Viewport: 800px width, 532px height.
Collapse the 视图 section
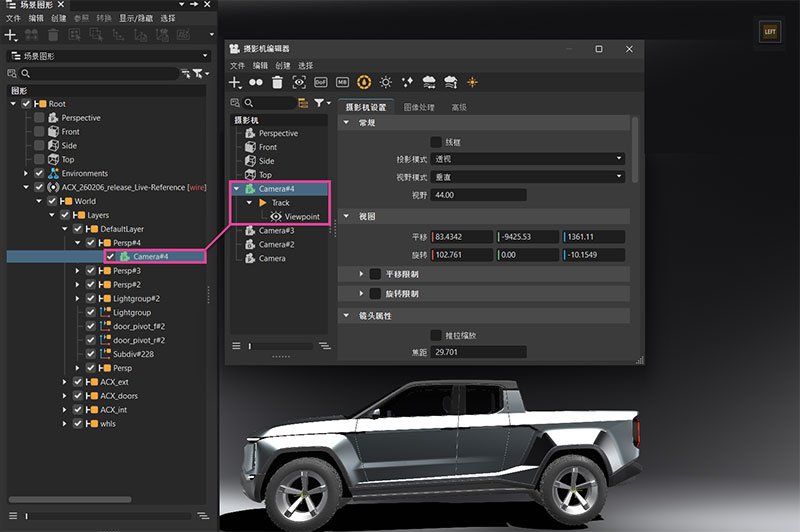346,216
